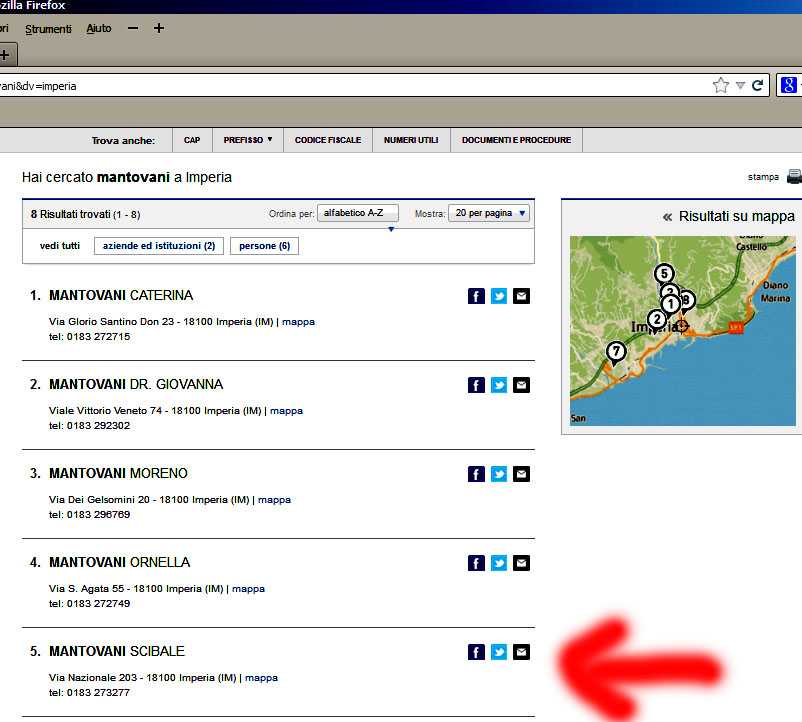Open the 'alfabetico A-Z' sort dropdown

coord(358,213)
